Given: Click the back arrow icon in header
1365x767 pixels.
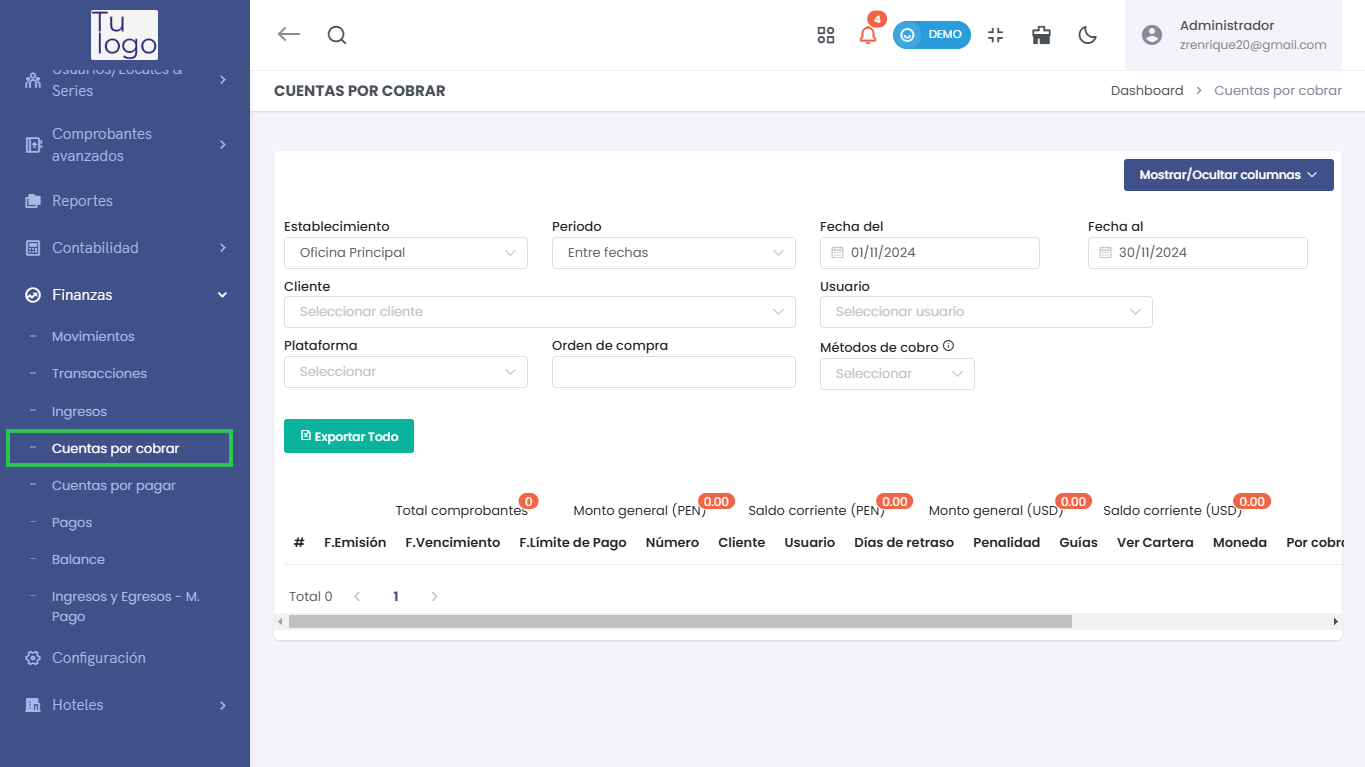Looking at the screenshot, I should pos(289,35).
